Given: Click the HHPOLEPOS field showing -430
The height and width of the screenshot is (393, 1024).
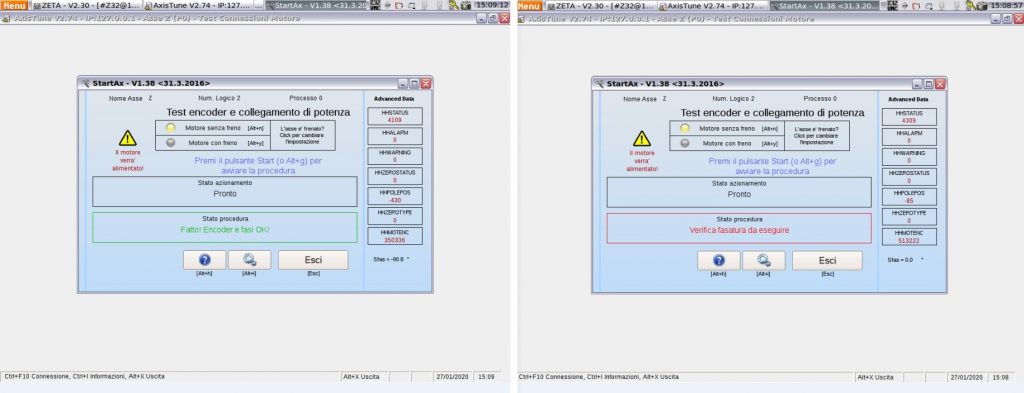Looking at the screenshot, I should tap(394, 196).
